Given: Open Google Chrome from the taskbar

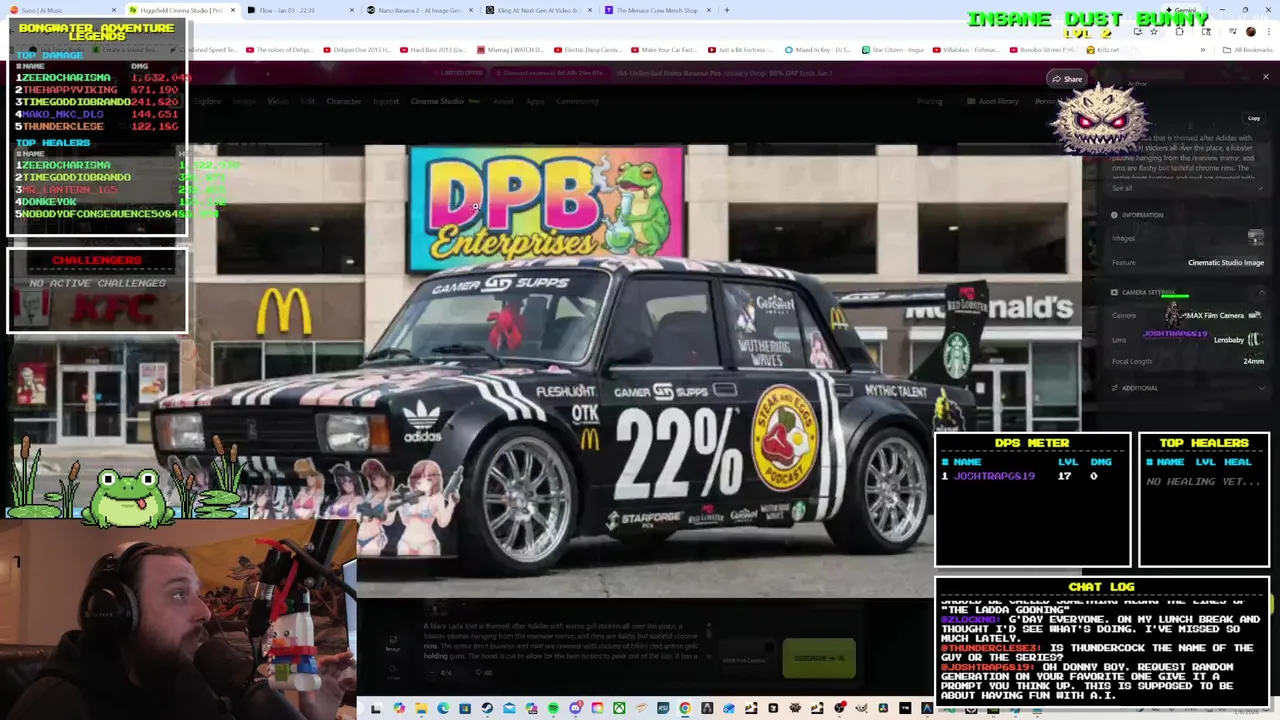Looking at the screenshot, I should pos(685,708).
